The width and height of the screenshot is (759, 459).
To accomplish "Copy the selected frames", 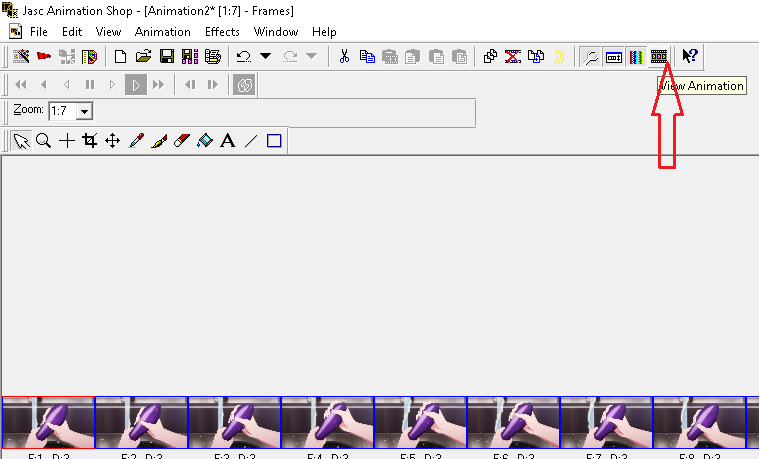I will [x=367, y=57].
